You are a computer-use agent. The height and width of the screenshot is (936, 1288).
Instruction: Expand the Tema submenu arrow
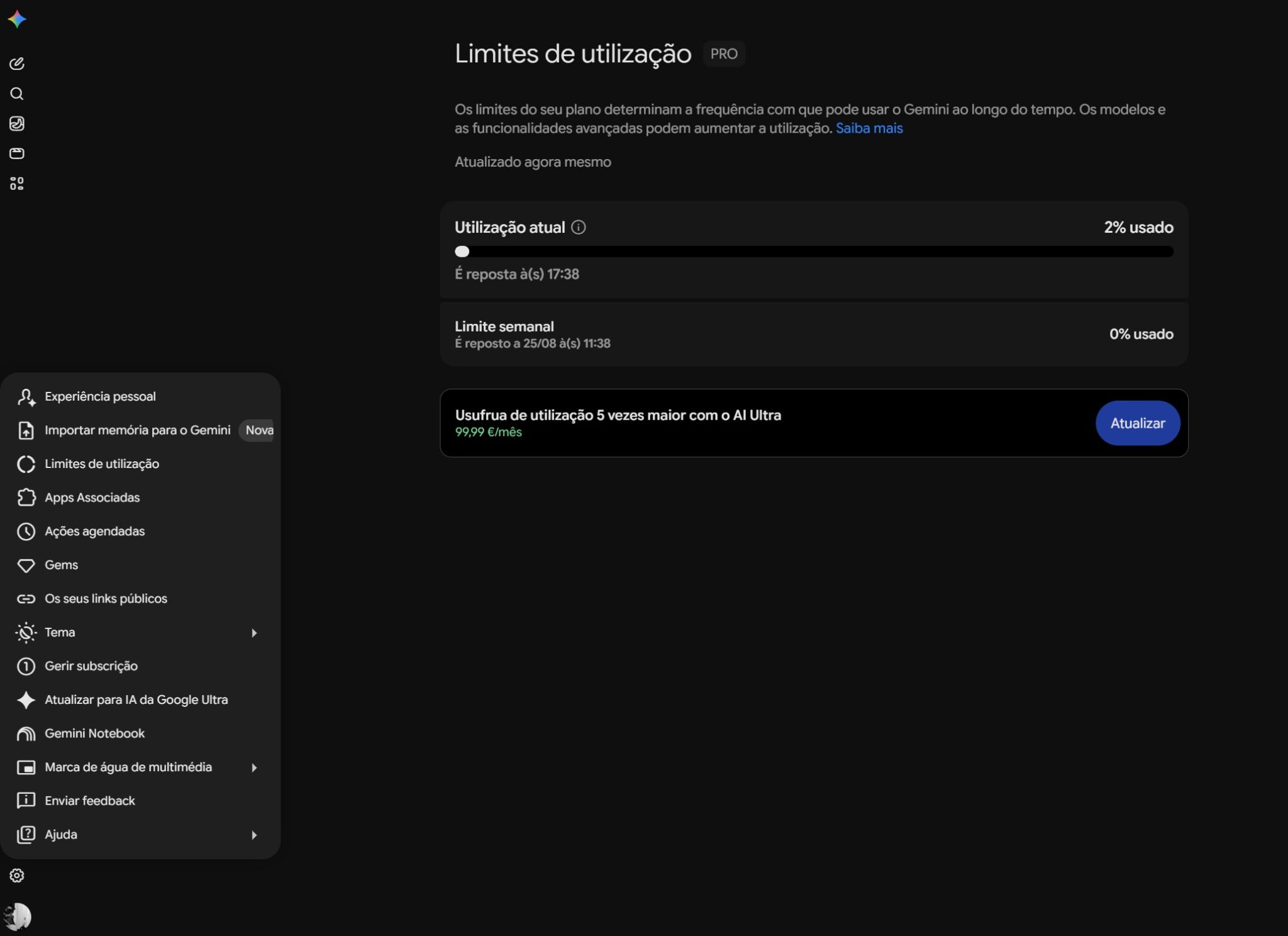coord(254,633)
